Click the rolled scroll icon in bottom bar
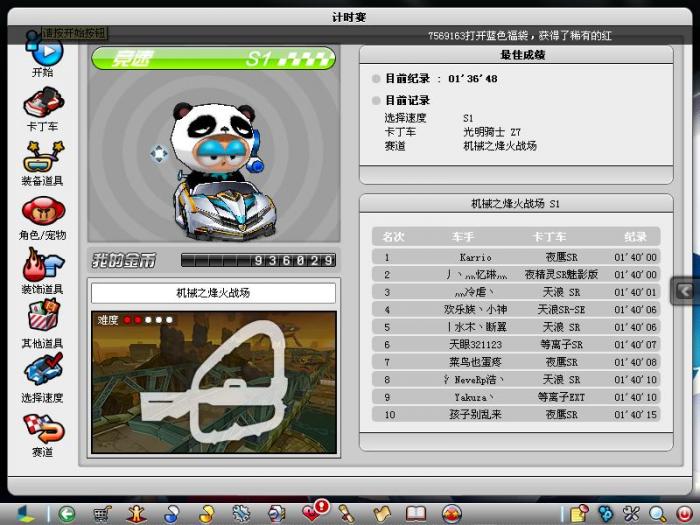The image size is (700, 525). pos(347,514)
